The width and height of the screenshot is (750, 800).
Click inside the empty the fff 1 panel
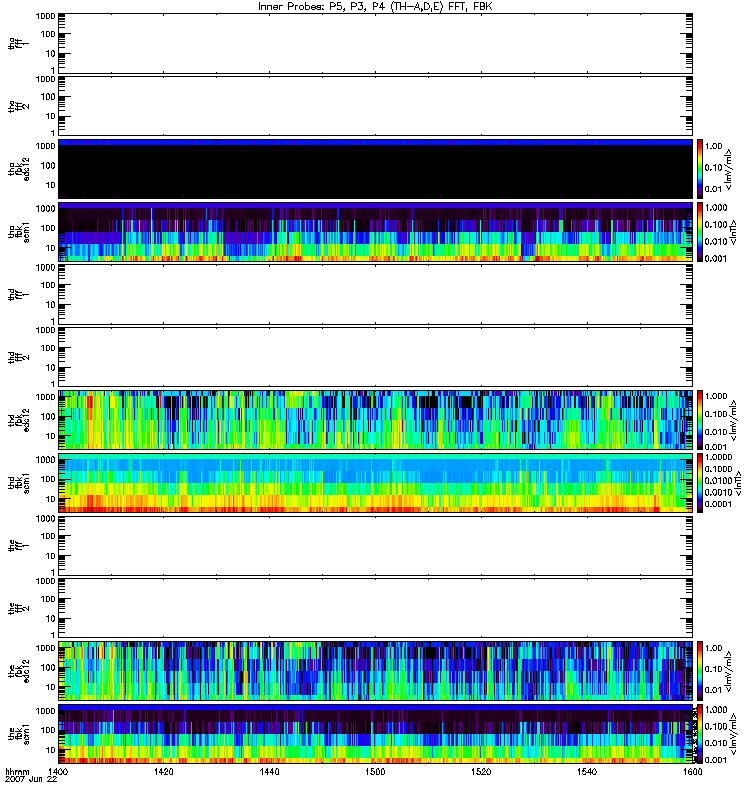[376, 545]
